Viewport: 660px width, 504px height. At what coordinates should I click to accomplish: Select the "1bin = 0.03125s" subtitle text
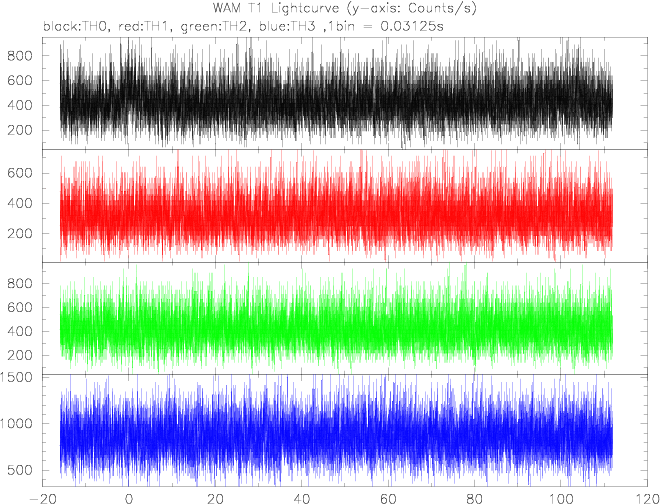point(386,27)
